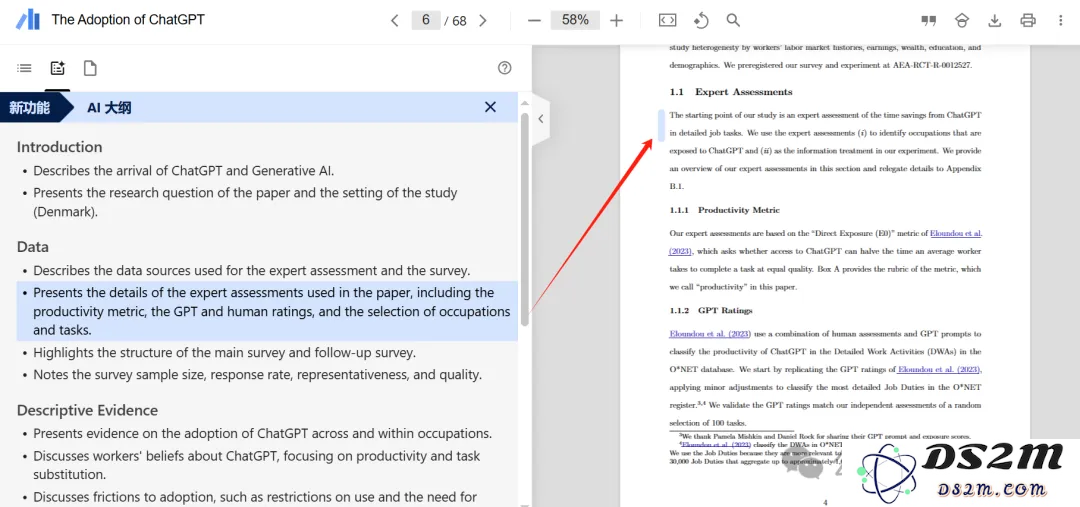Select the Introduction outline heading
Viewport: 1080px width, 507px height.
pos(59,147)
